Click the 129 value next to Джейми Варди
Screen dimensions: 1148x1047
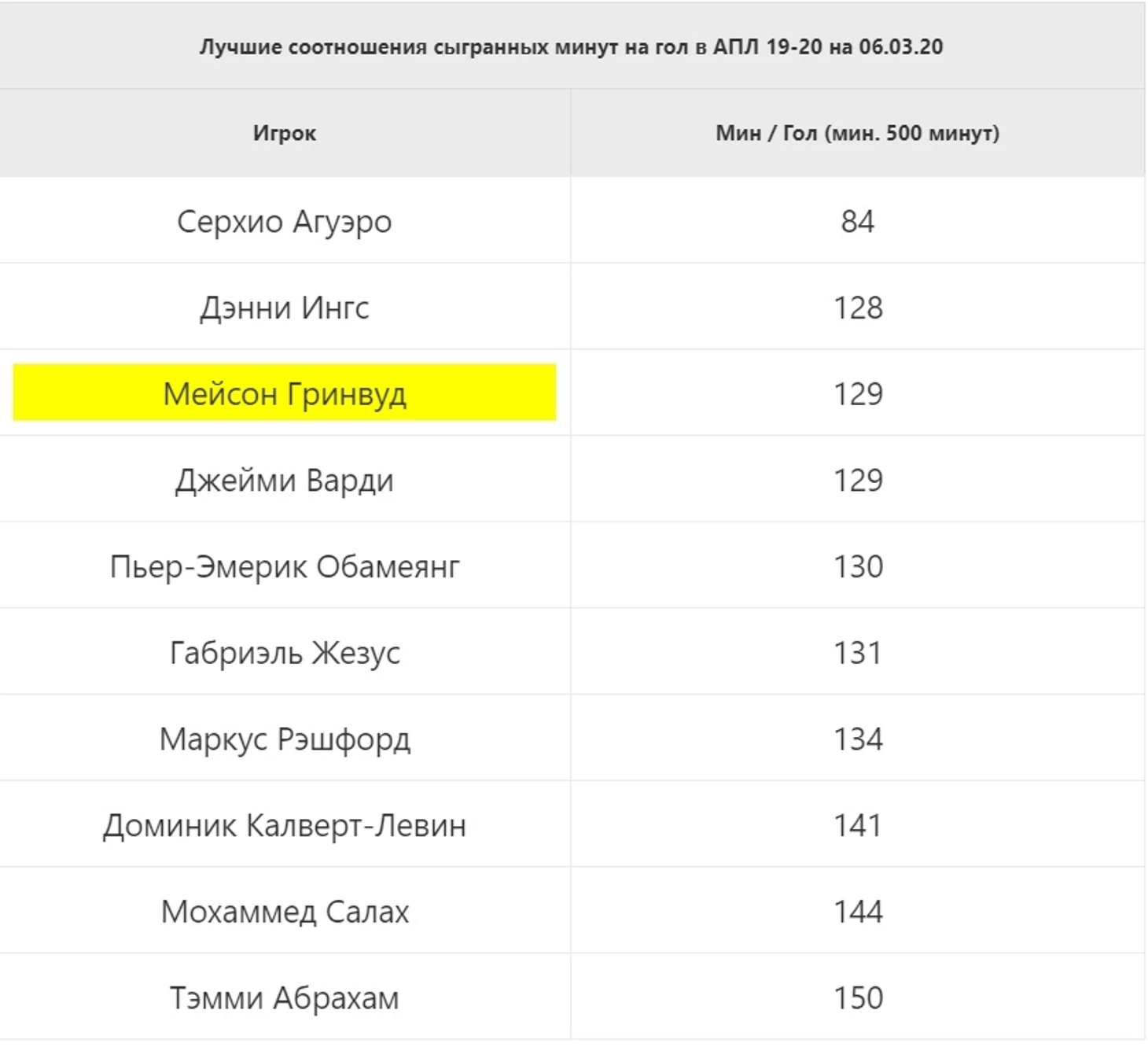click(x=857, y=479)
